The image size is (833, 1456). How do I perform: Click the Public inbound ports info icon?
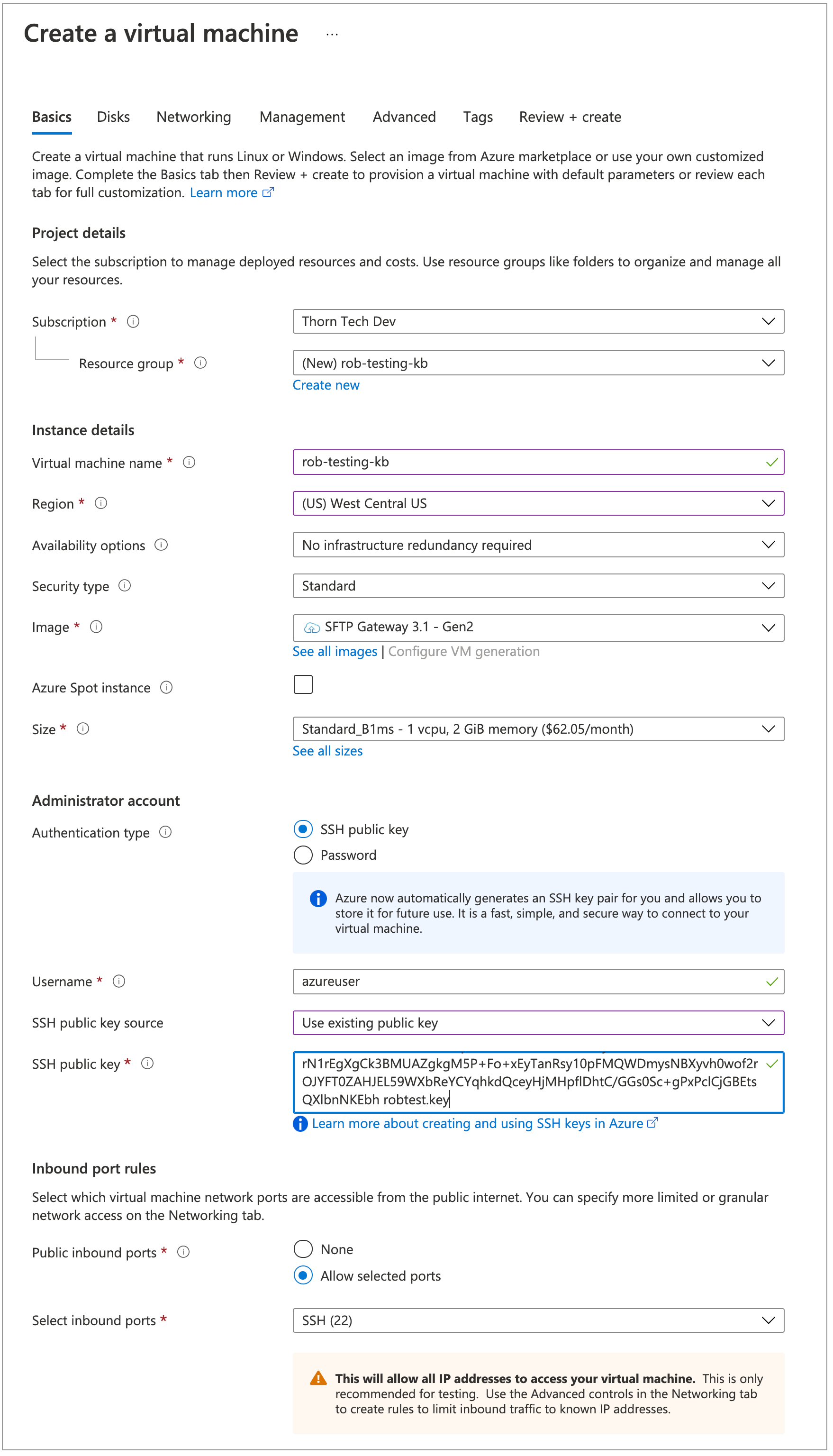pos(184,1252)
